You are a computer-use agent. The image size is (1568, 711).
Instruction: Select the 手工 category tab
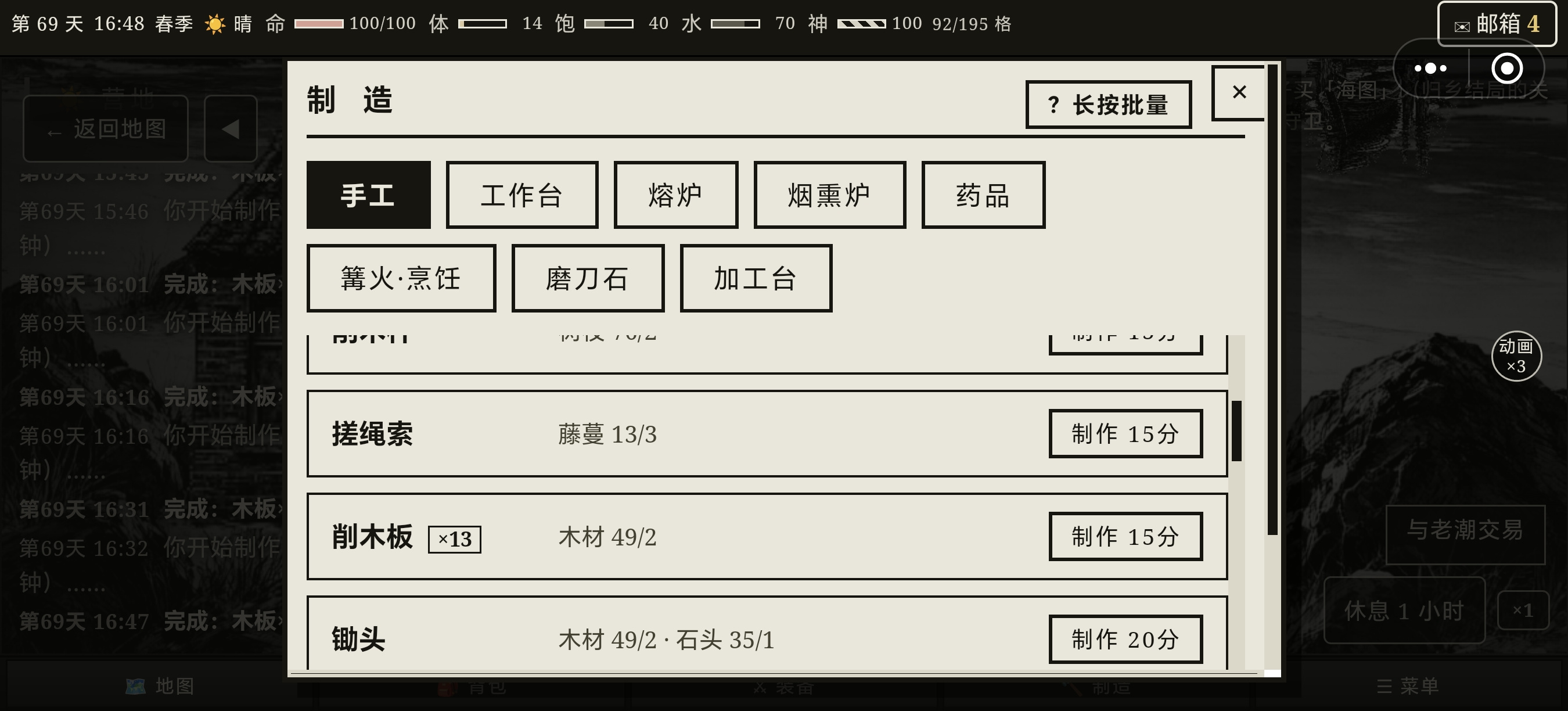[368, 195]
